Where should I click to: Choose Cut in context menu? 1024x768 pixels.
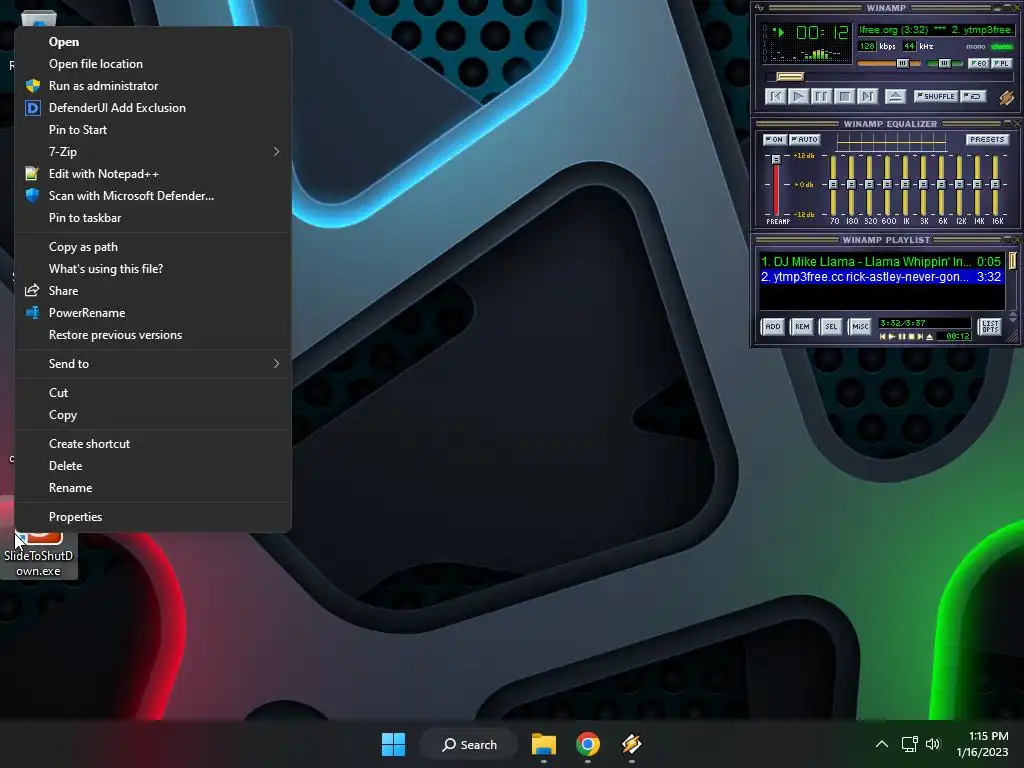click(153, 393)
